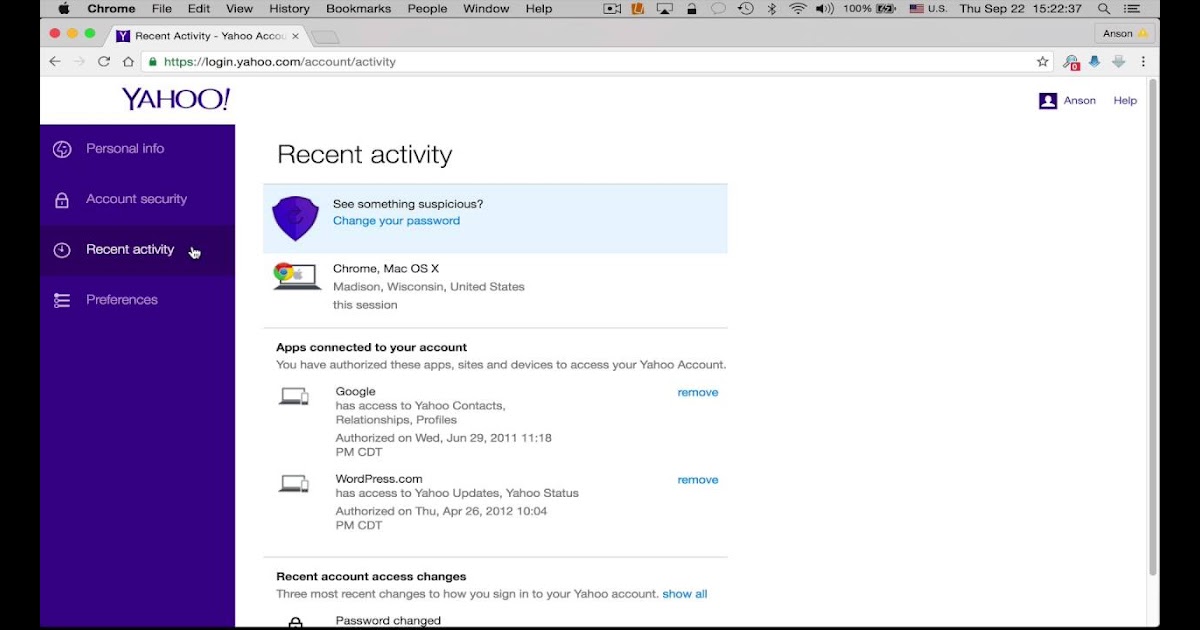Screen dimensions: 1200x630
Task: Open the Window menu
Action: pyautogui.click(x=486, y=9)
